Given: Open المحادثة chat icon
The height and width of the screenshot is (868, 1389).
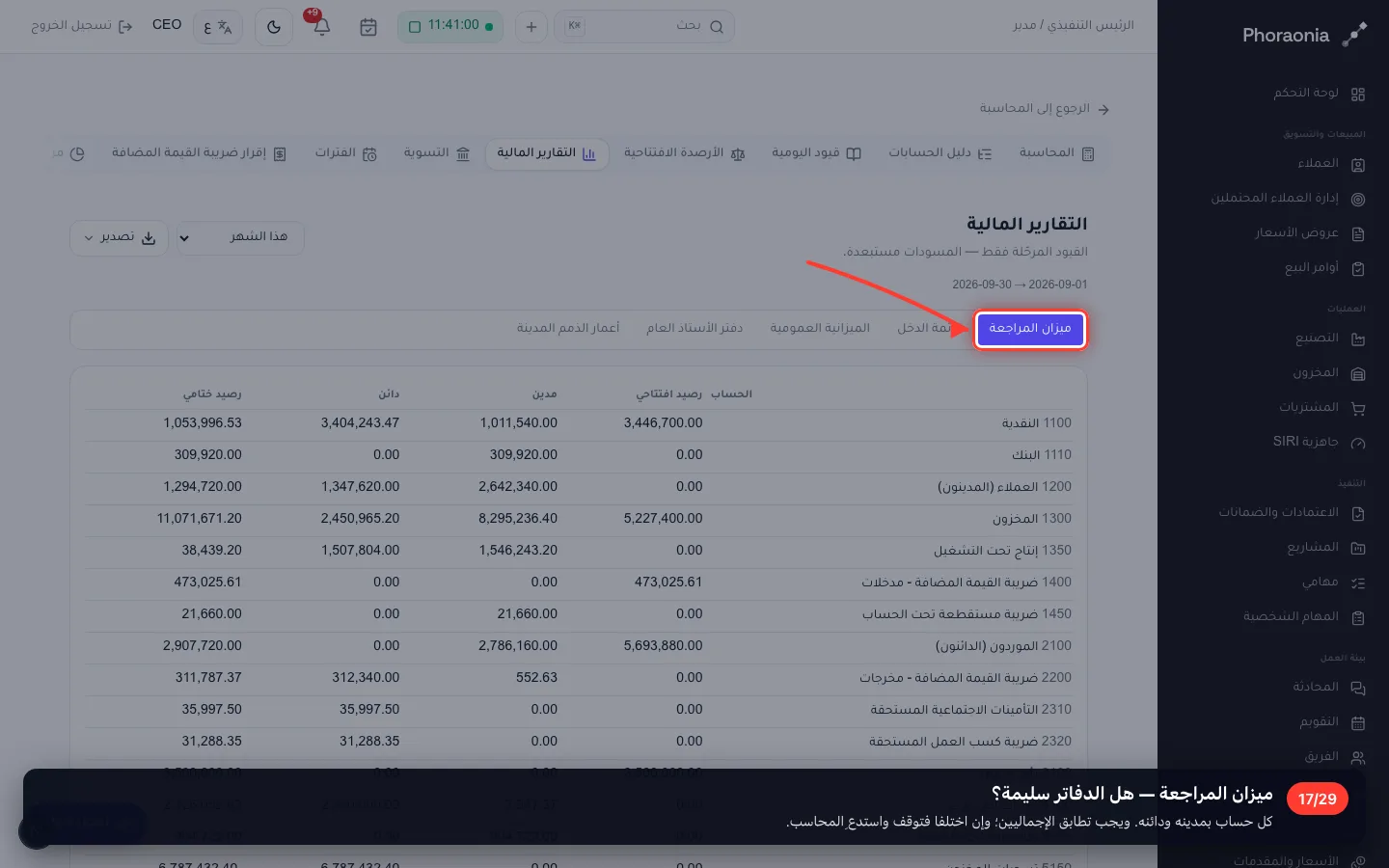Looking at the screenshot, I should pyautogui.click(x=1358, y=688).
